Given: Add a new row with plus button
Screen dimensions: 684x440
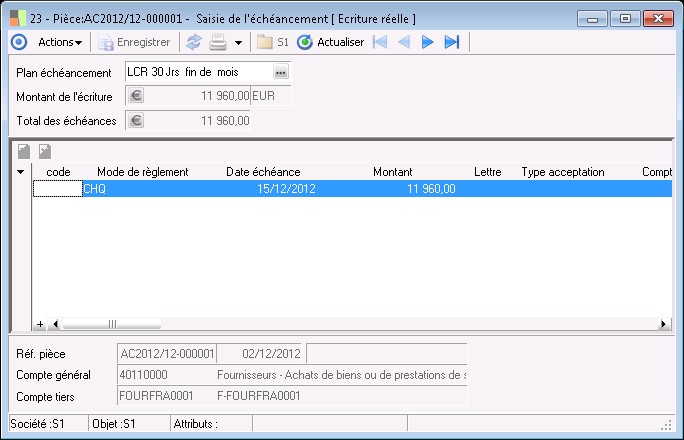Looking at the screenshot, I should coord(40,324).
